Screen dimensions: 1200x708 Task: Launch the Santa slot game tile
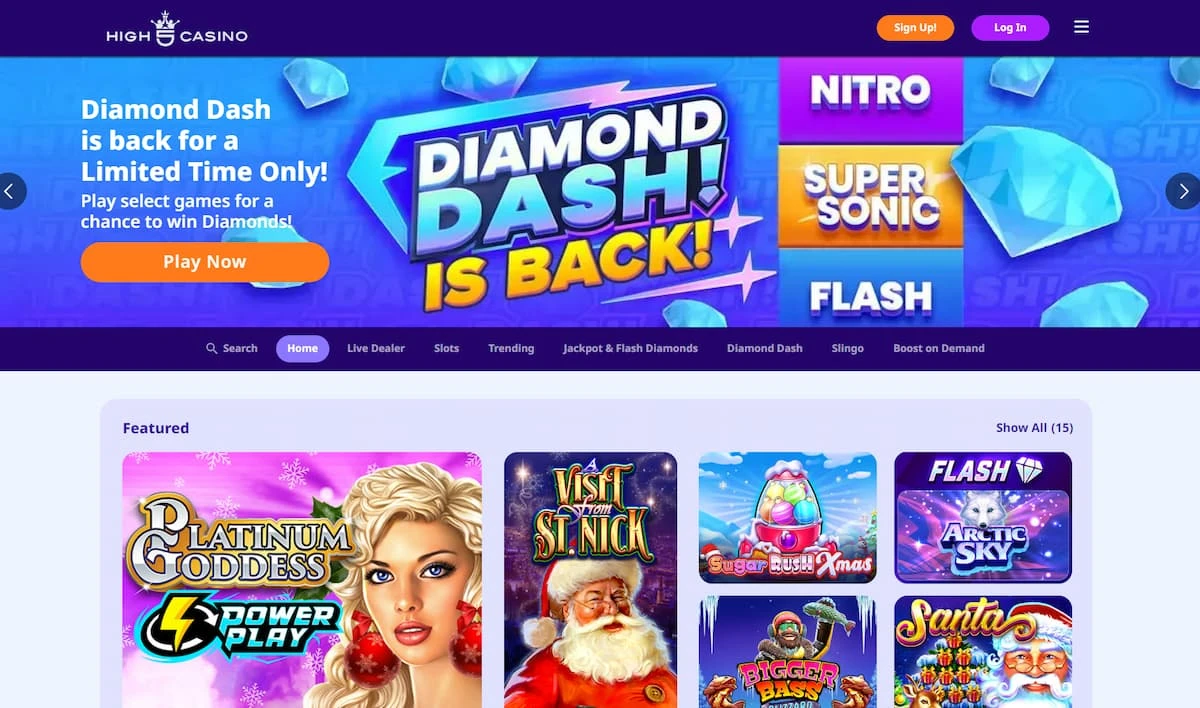(x=983, y=652)
